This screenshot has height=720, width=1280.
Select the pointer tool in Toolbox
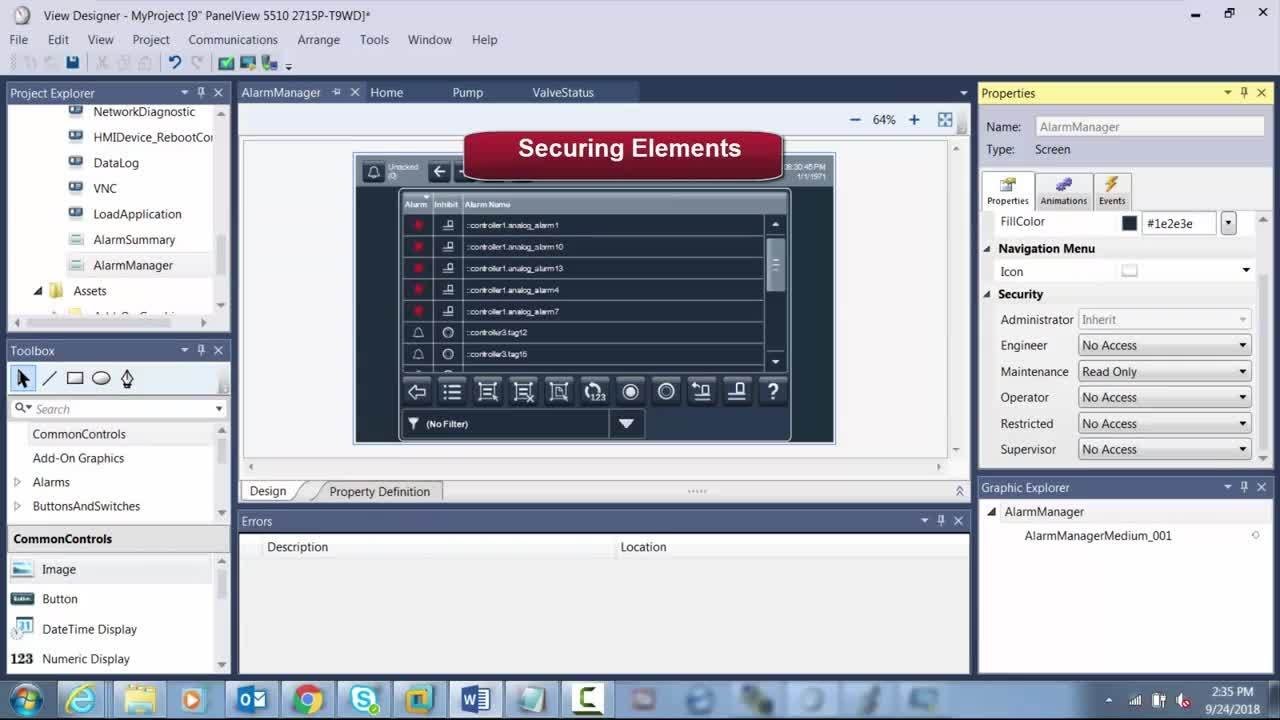click(23, 378)
